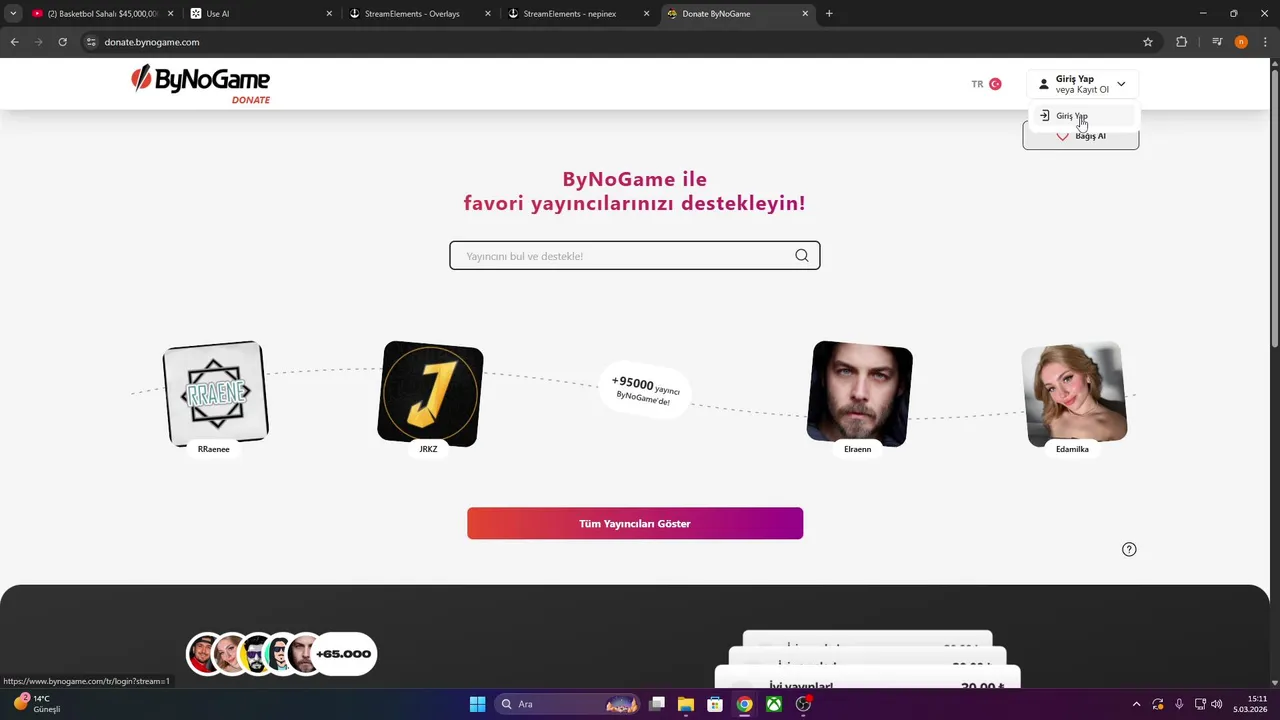Click the +95000 yayıncı ByNoGame'de badge

[645, 390]
